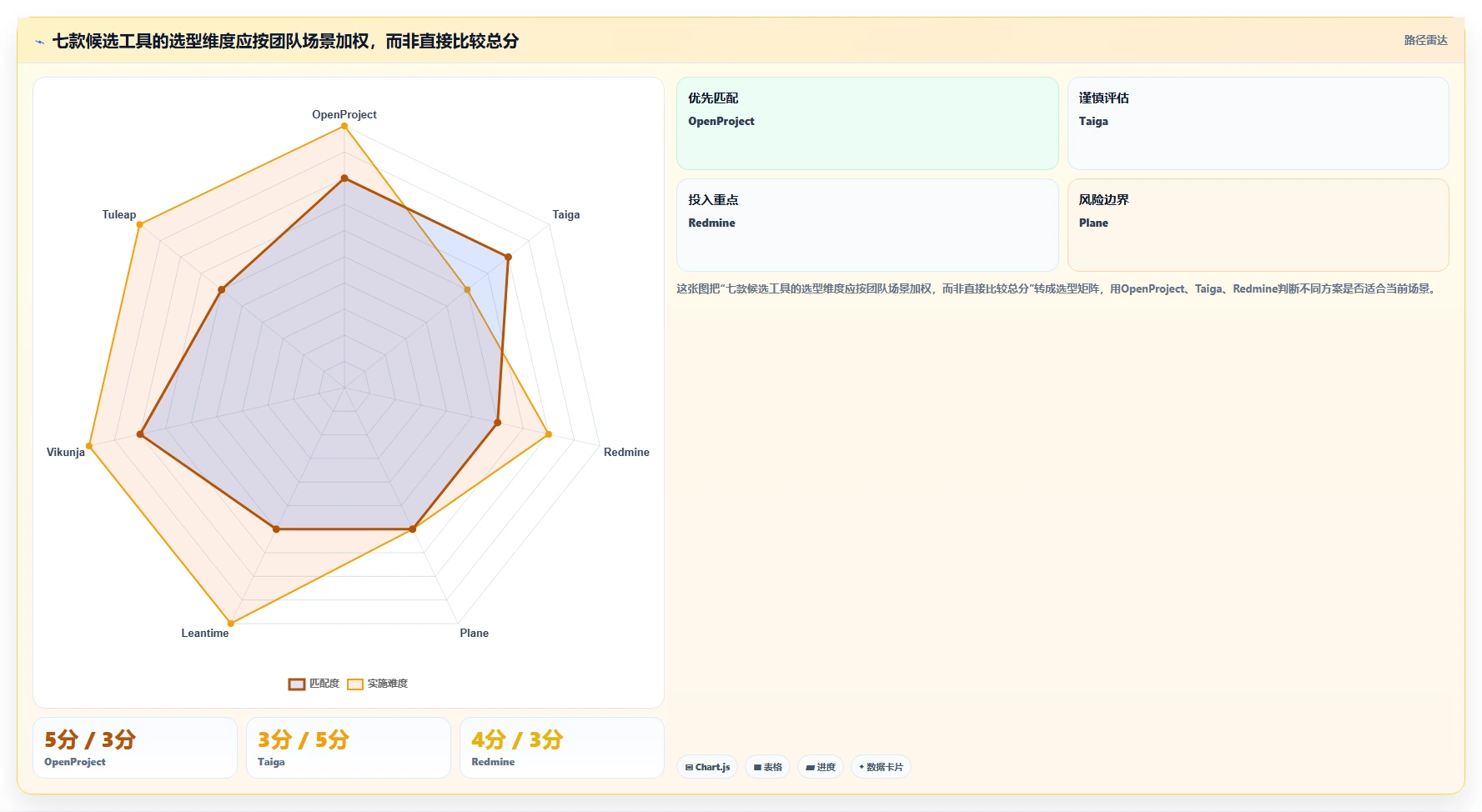The image size is (1482, 812).
Task: Click the Leantime axis label on the radar
Action: point(205,633)
